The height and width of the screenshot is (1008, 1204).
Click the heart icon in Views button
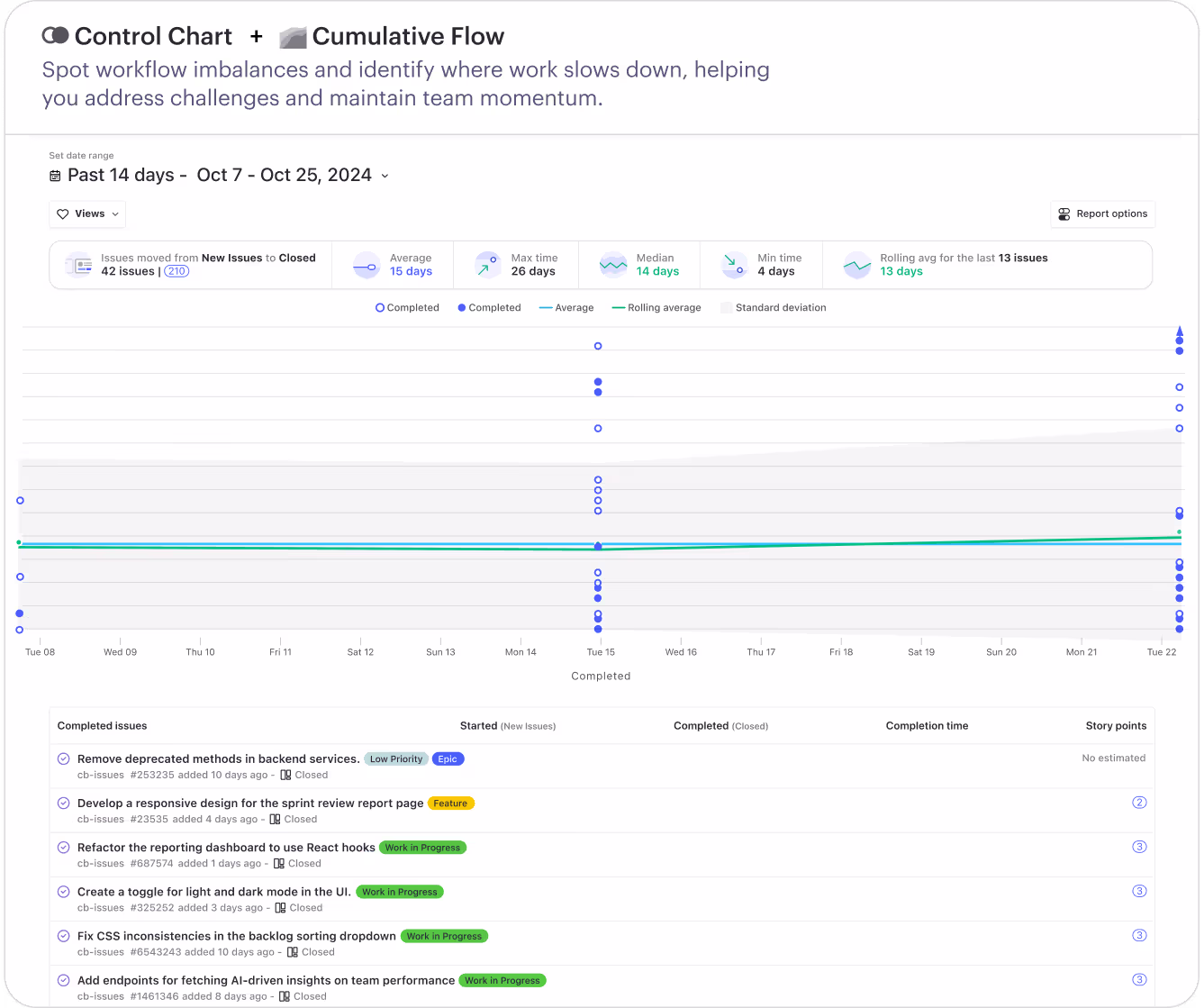click(63, 214)
